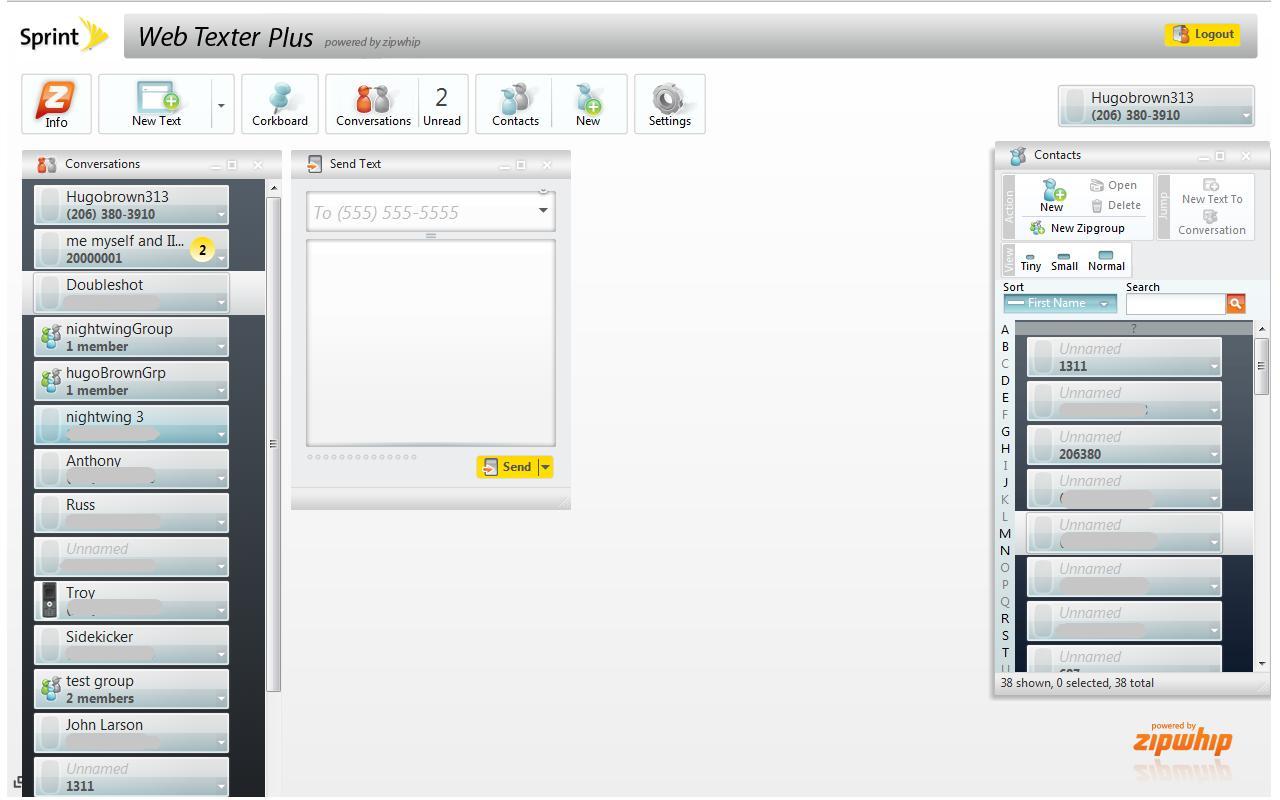This screenshot has width=1280, height=800.
Task: Open the recipient dropdown arrow
Action: (544, 211)
